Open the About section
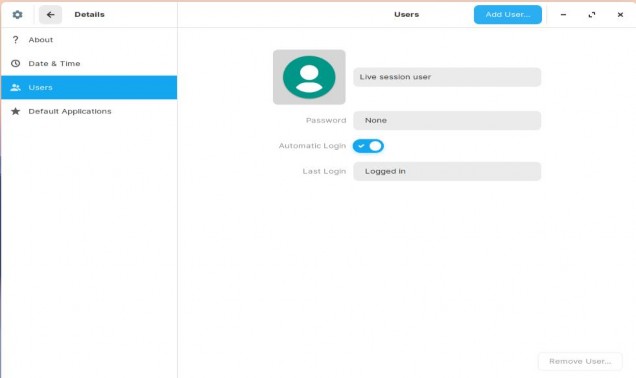Image resolution: width=636 pixels, height=378 pixels. (x=89, y=40)
